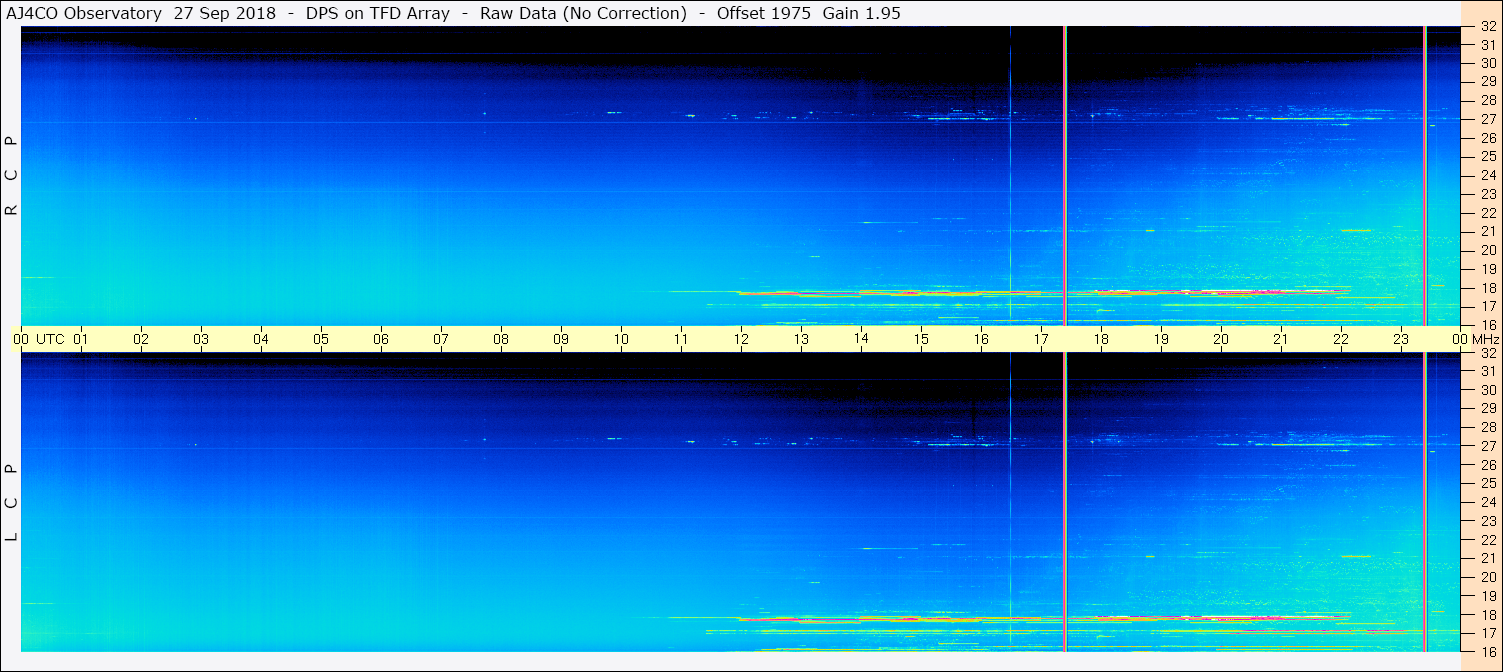Click the 32 MHz tick in LCP panel
Screen dimensions: 1503x672
[1487, 353]
